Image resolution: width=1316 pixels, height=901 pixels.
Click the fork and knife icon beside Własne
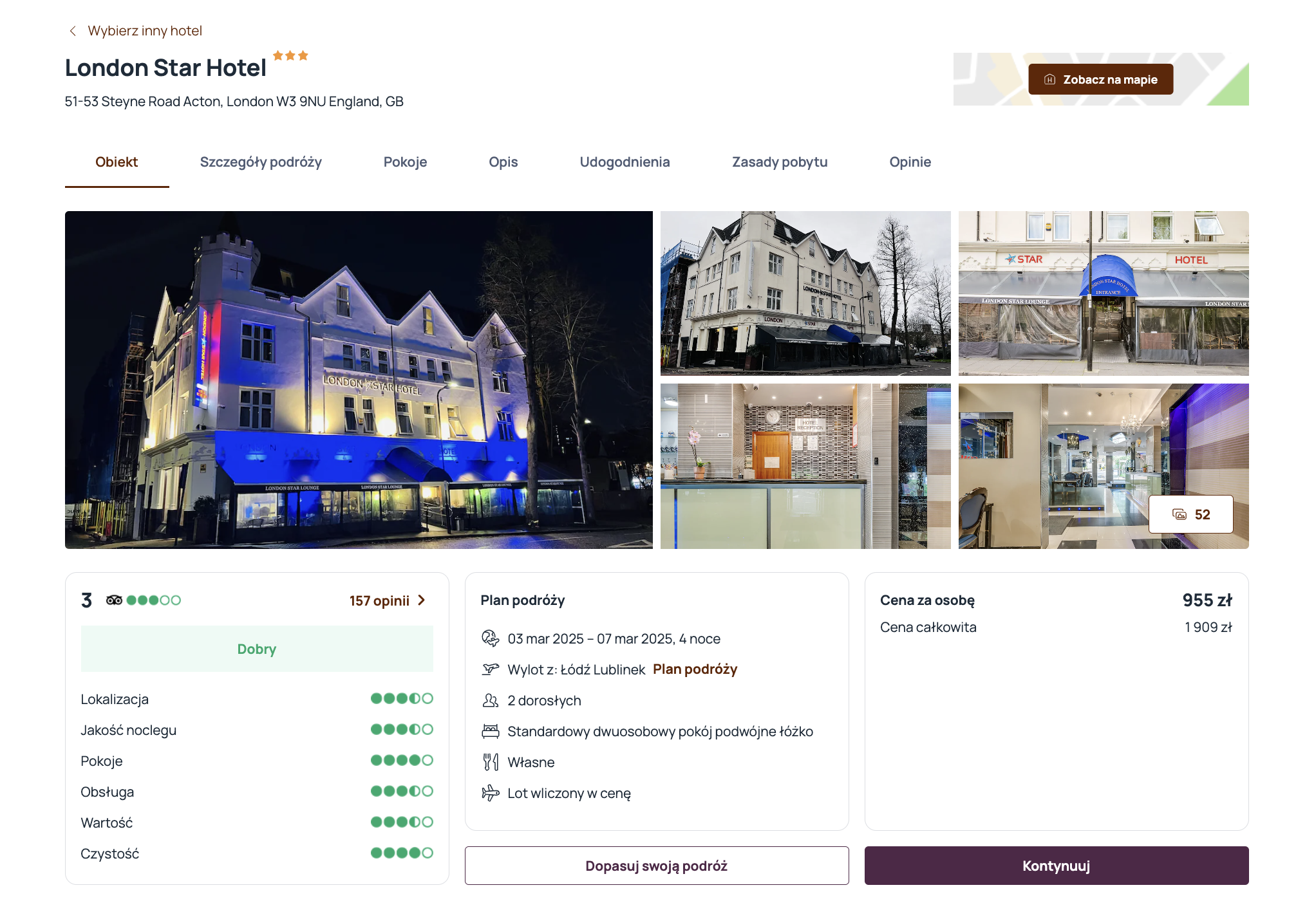pyautogui.click(x=491, y=762)
